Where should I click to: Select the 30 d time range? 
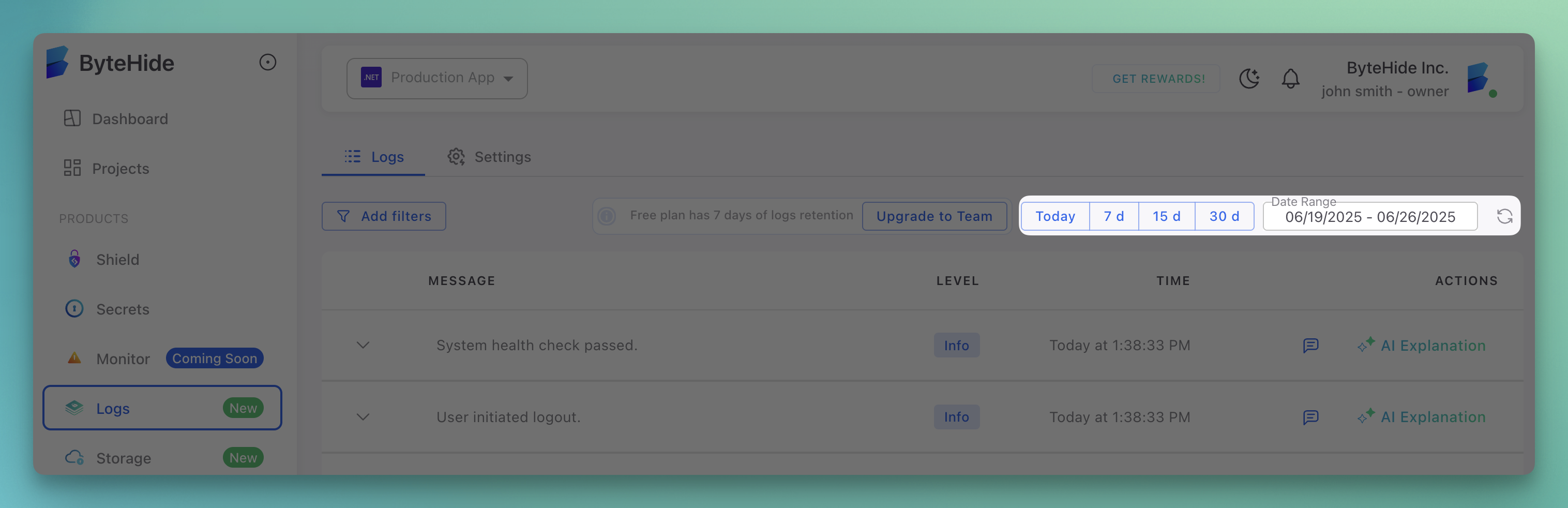click(x=1224, y=216)
